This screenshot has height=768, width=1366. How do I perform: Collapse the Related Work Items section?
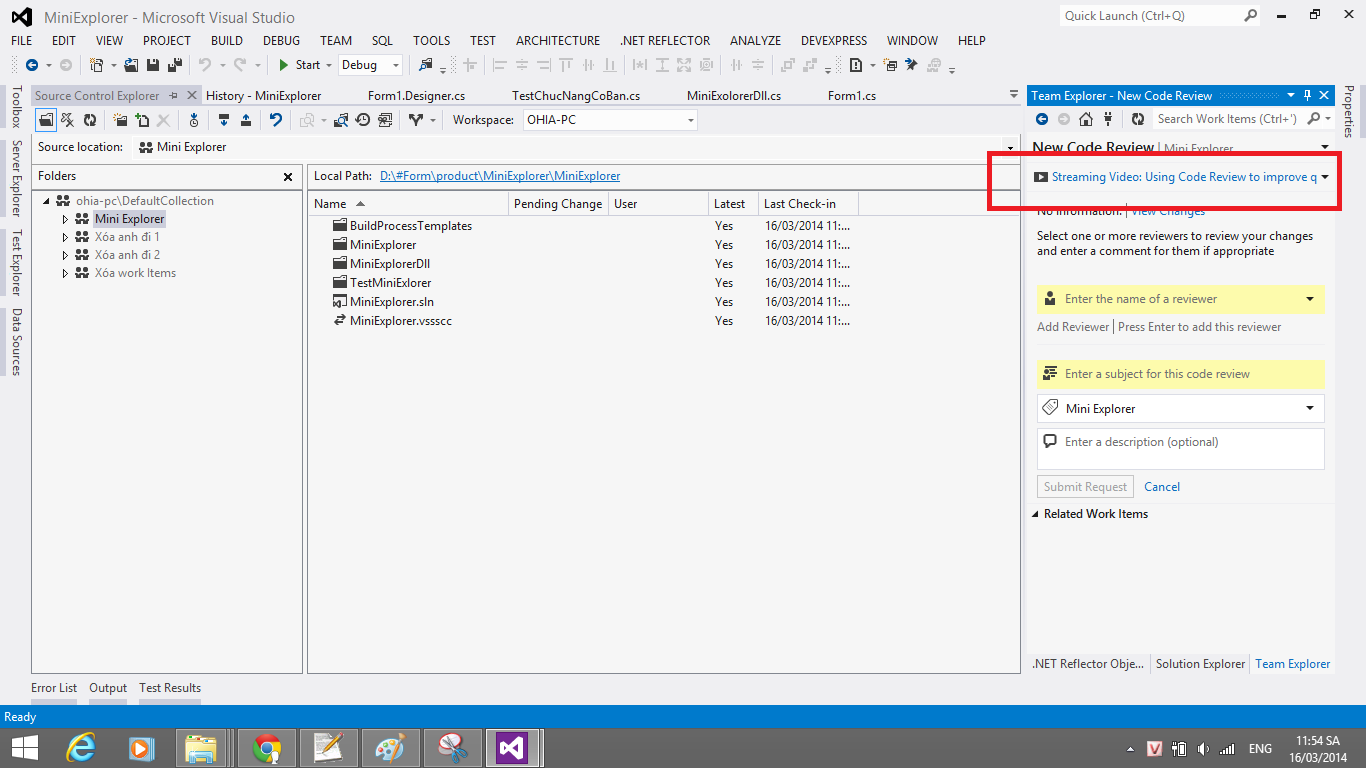(x=1036, y=514)
